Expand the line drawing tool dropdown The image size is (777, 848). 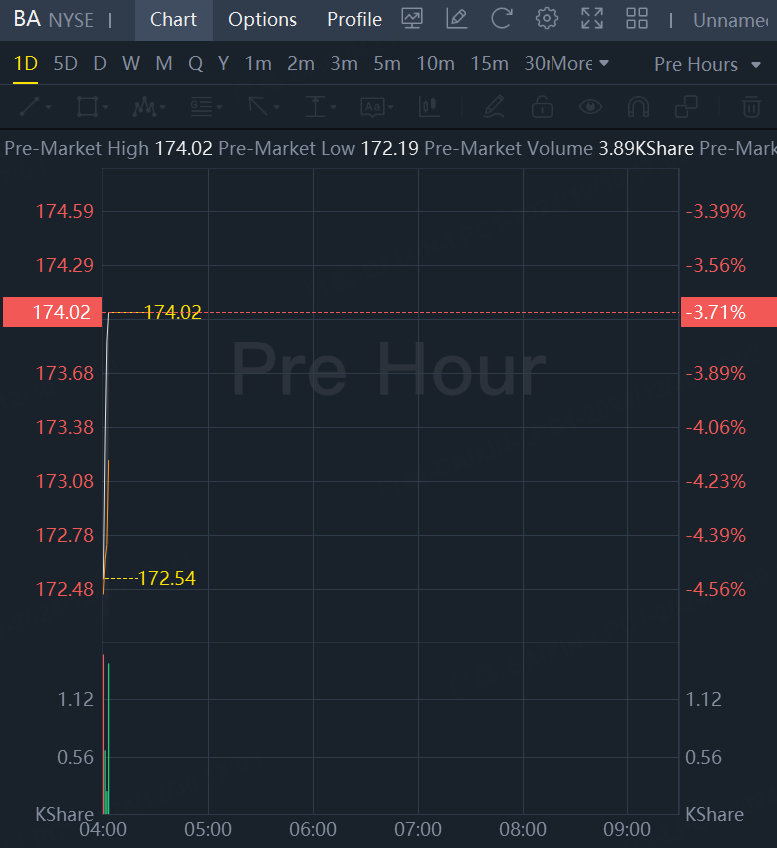pyautogui.click(x=36, y=106)
